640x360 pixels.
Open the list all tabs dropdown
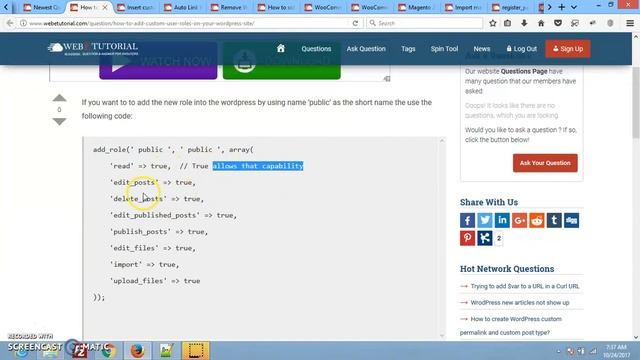coord(573,7)
